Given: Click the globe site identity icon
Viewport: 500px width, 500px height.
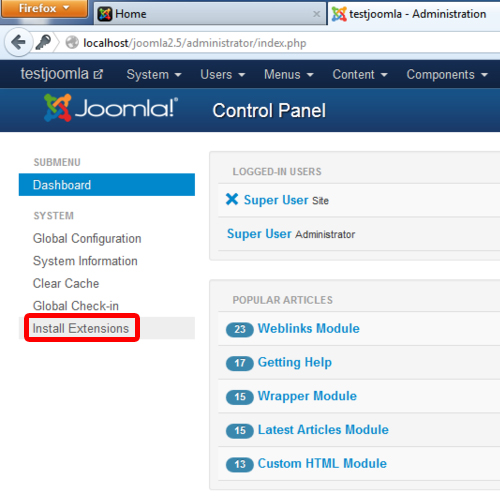Looking at the screenshot, I should 72,43.
